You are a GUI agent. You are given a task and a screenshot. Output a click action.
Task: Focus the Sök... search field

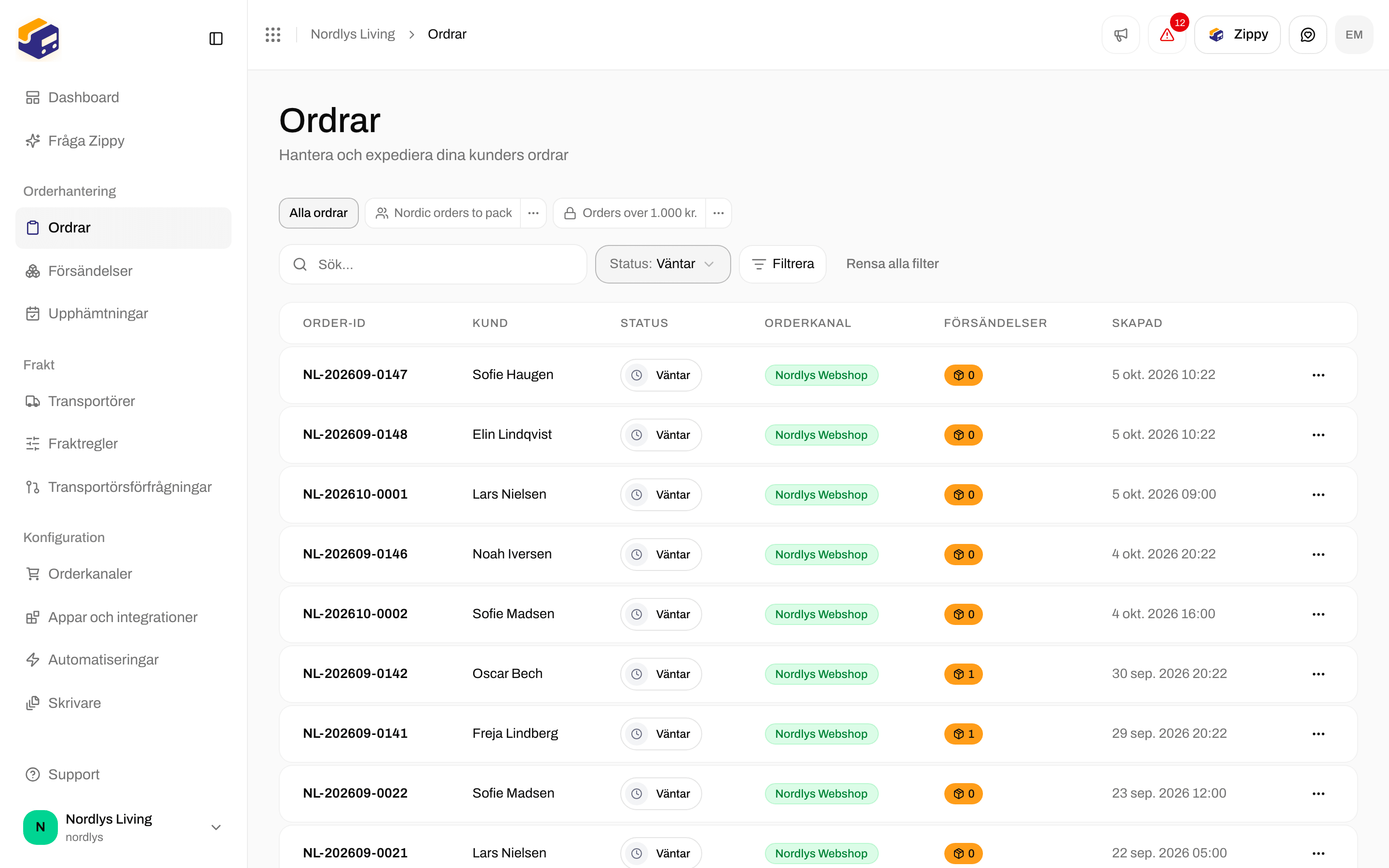[x=433, y=264]
